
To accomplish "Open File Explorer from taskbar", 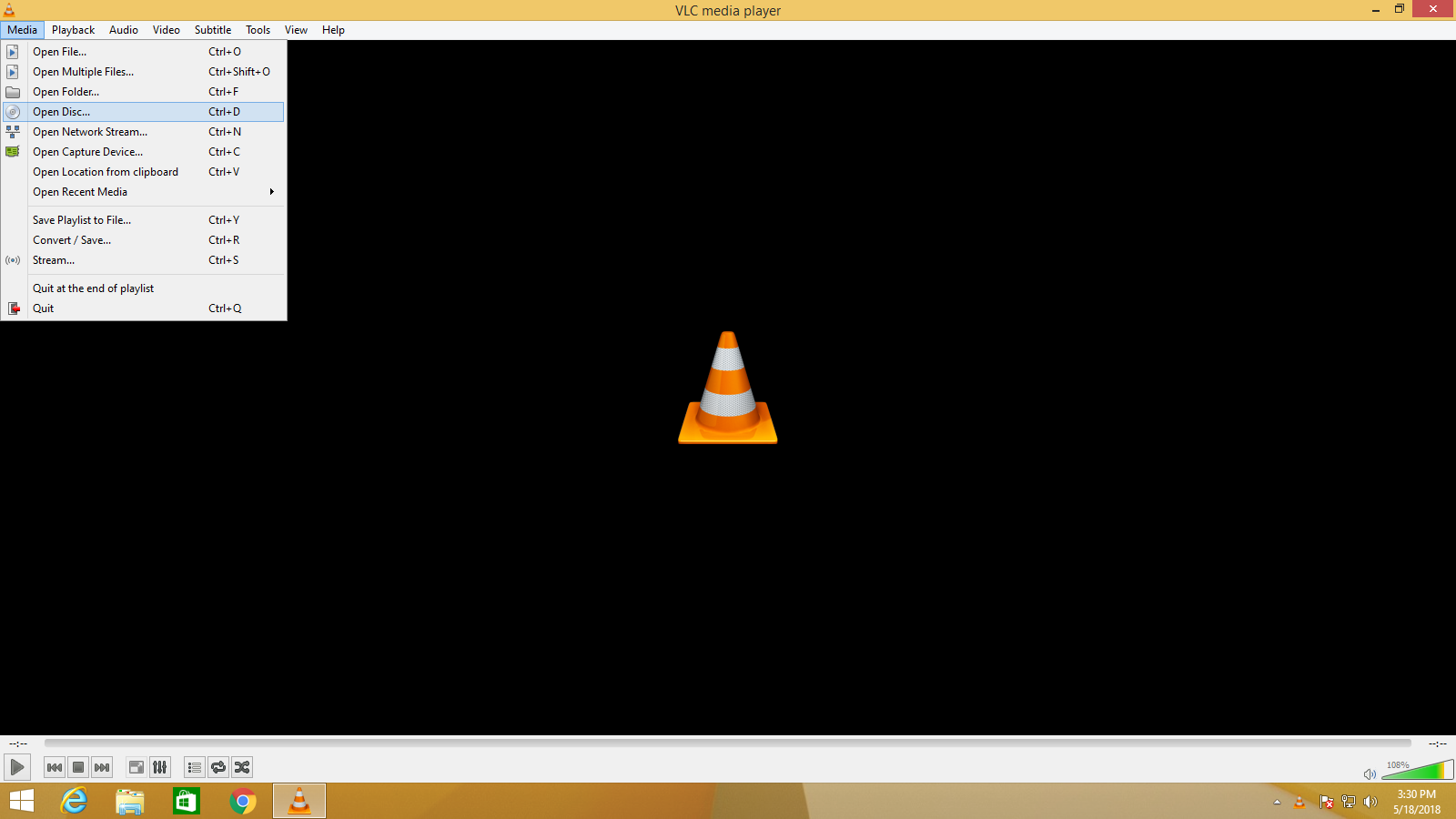I will click(130, 801).
